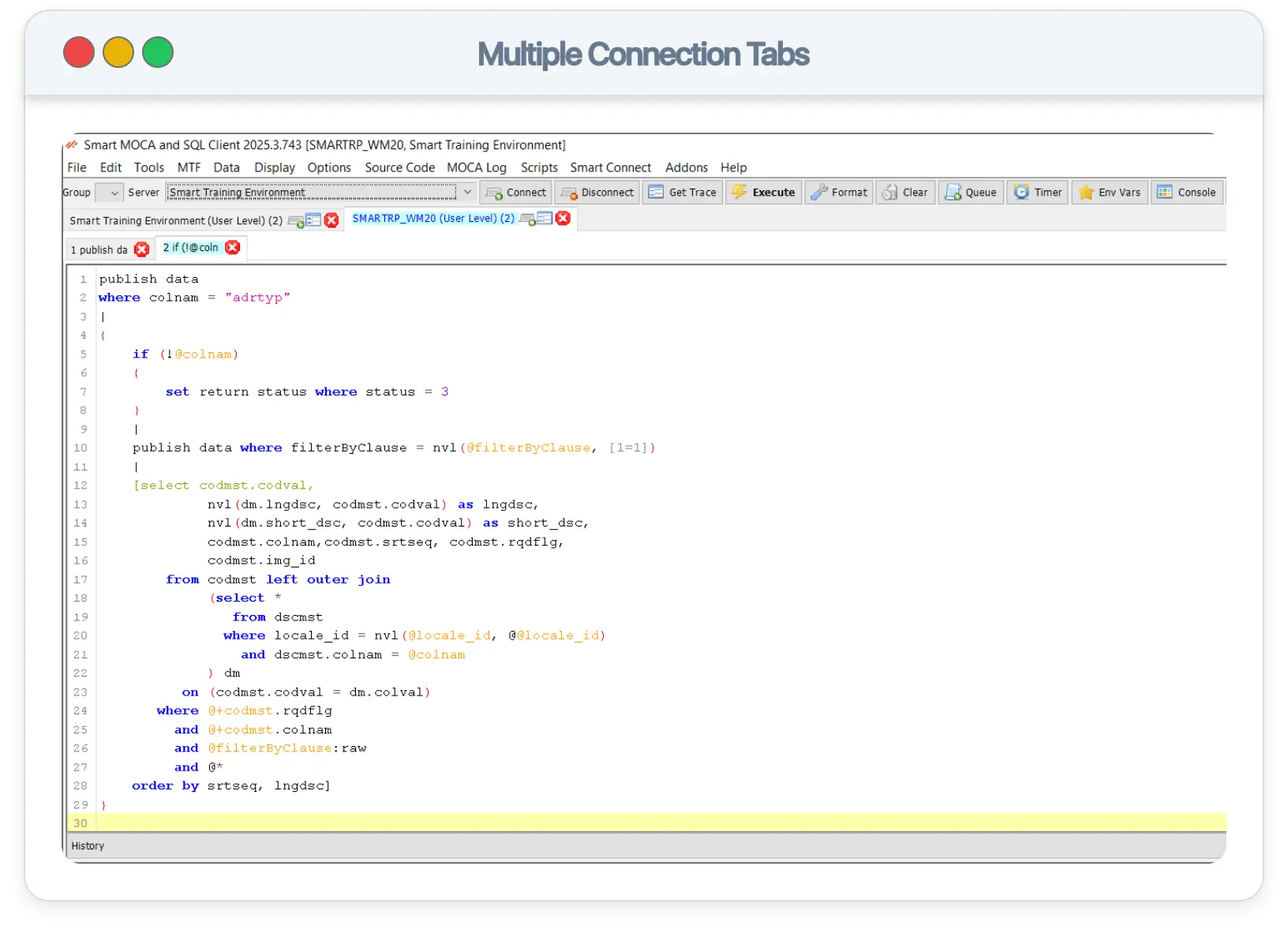The width and height of the screenshot is (1288, 930).
Task: Switch to the '1 publish da' script tab
Action: pos(99,249)
